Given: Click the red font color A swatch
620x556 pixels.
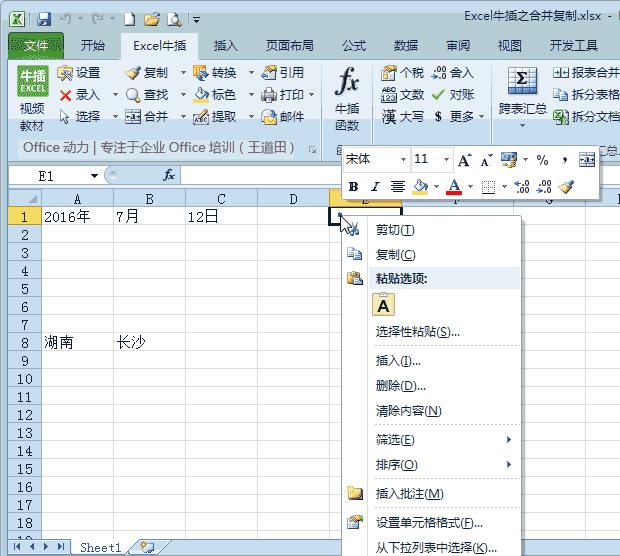Looking at the screenshot, I should coord(454,186).
